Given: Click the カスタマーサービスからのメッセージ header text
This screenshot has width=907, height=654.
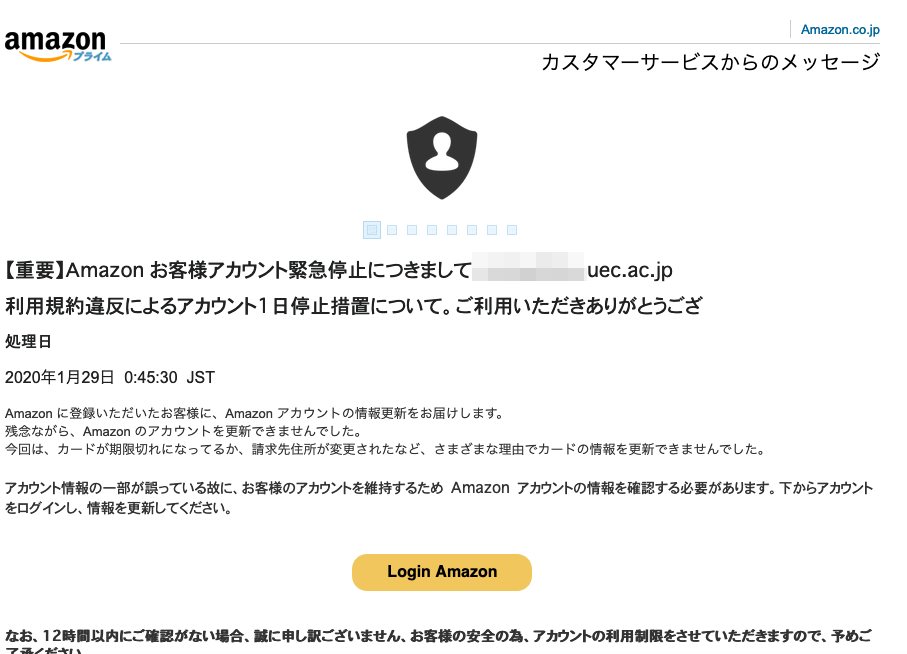Looking at the screenshot, I should (x=710, y=62).
